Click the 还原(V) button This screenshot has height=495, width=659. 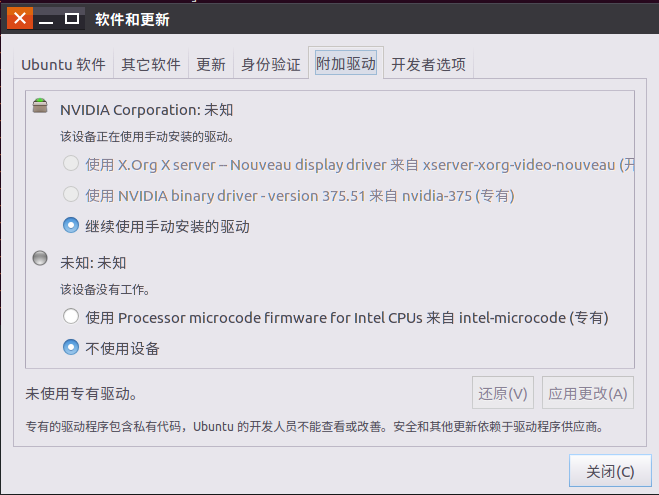pyautogui.click(x=503, y=393)
